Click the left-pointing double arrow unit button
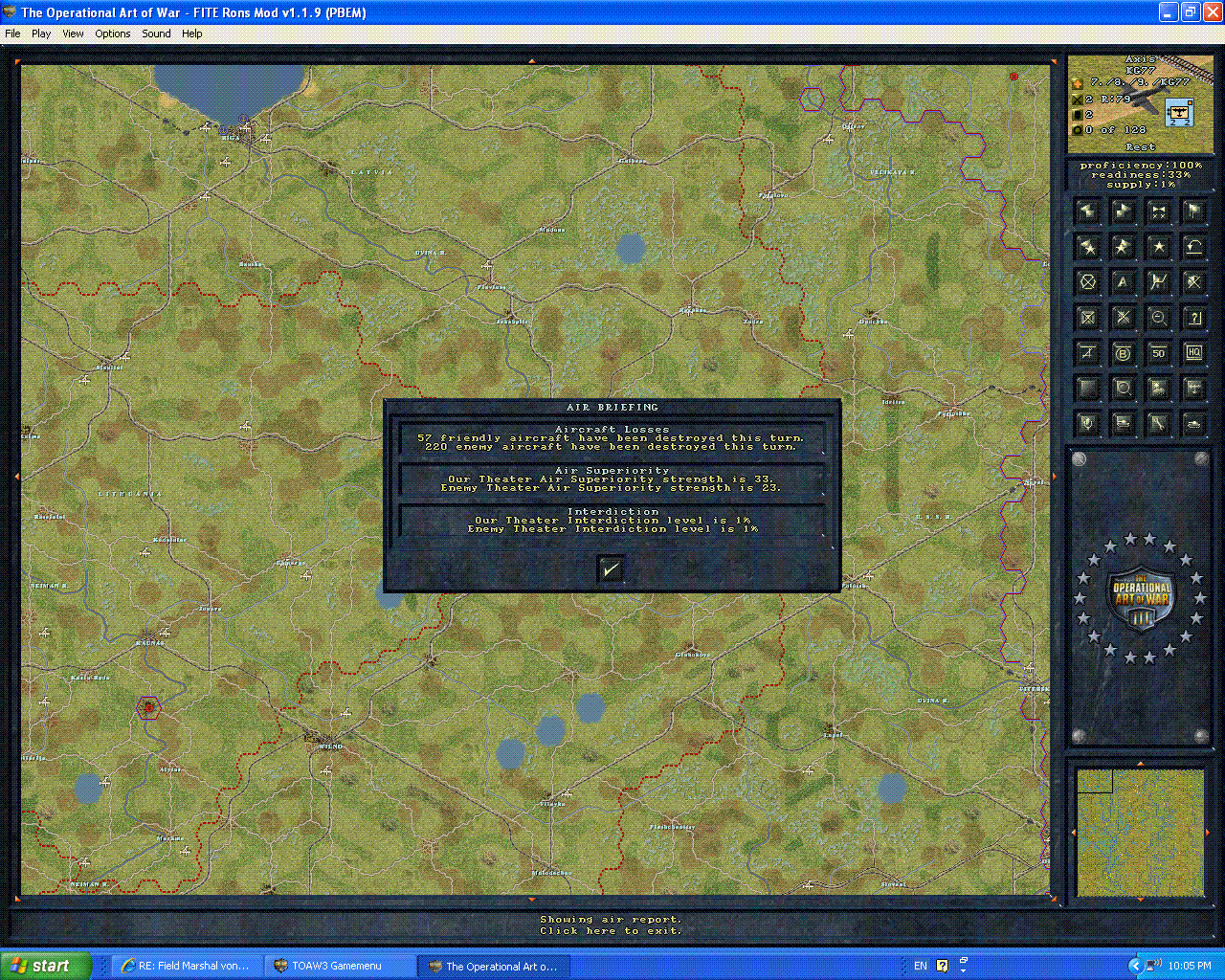Viewport: 1225px width, 980px height. 1087,211
